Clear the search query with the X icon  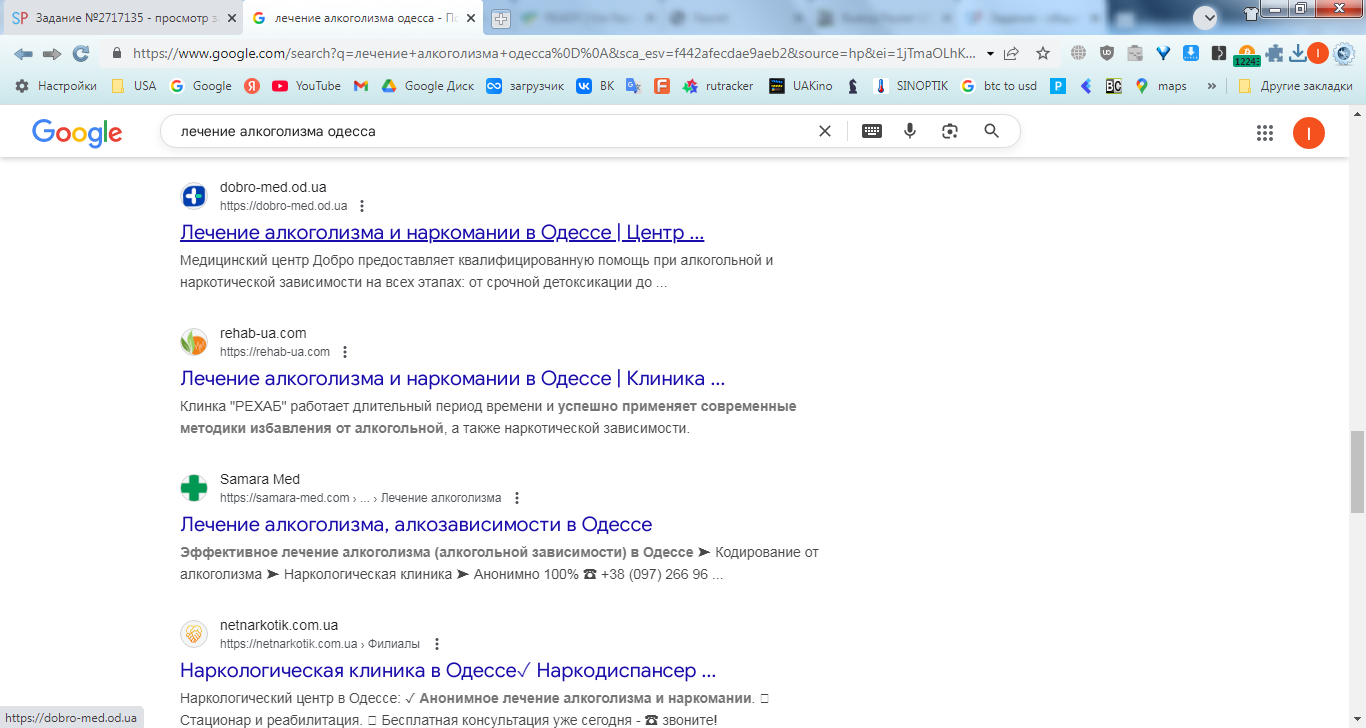pyautogui.click(x=825, y=131)
